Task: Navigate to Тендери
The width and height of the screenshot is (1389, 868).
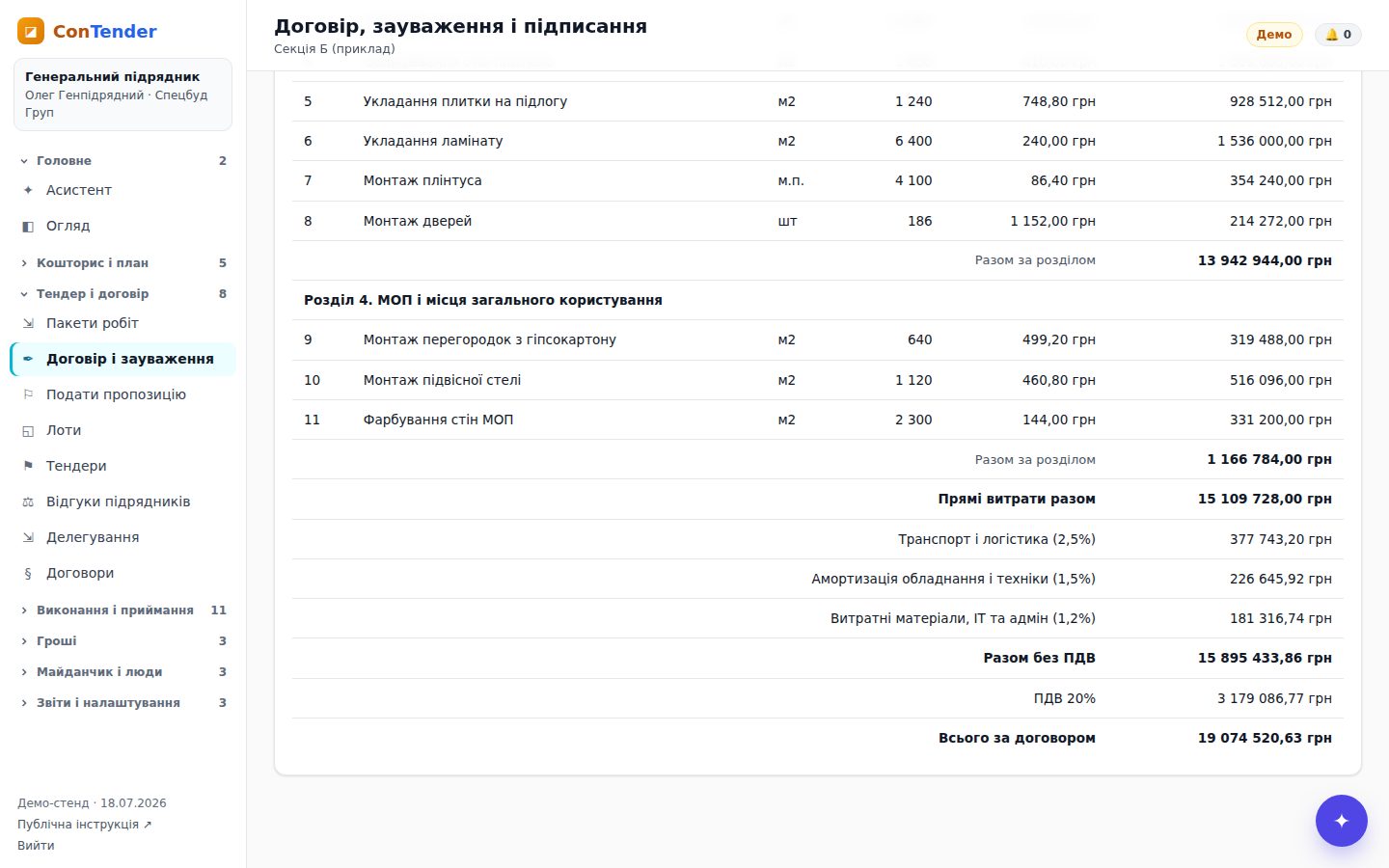Action: click(123, 466)
